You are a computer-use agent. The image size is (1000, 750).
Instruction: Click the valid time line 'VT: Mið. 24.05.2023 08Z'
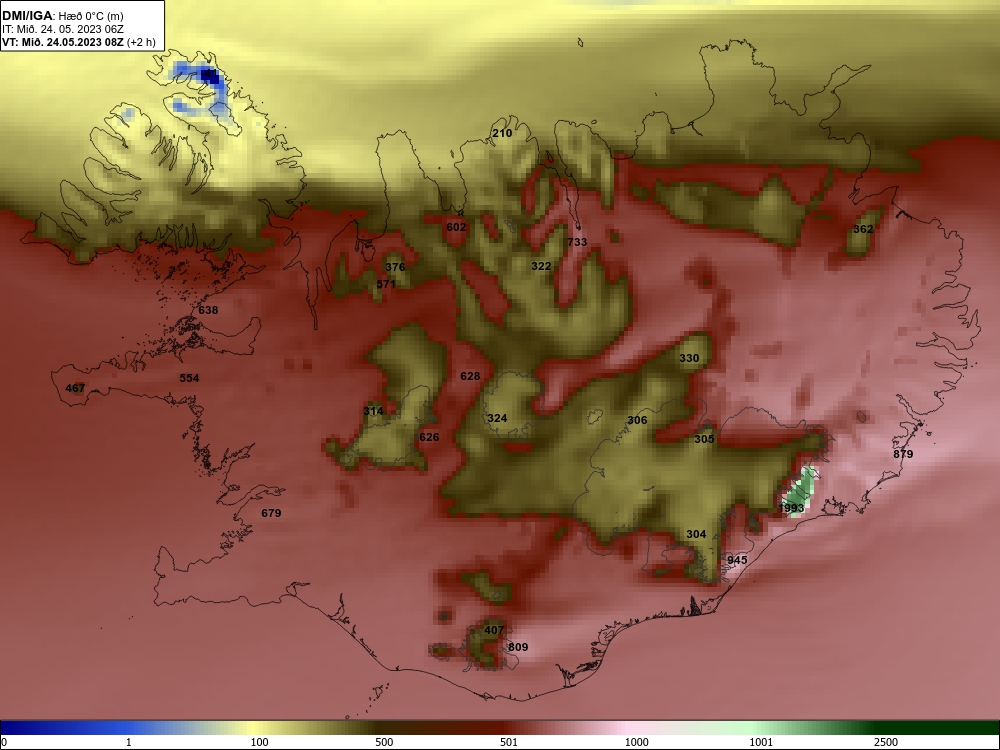(x=63, y=42)
